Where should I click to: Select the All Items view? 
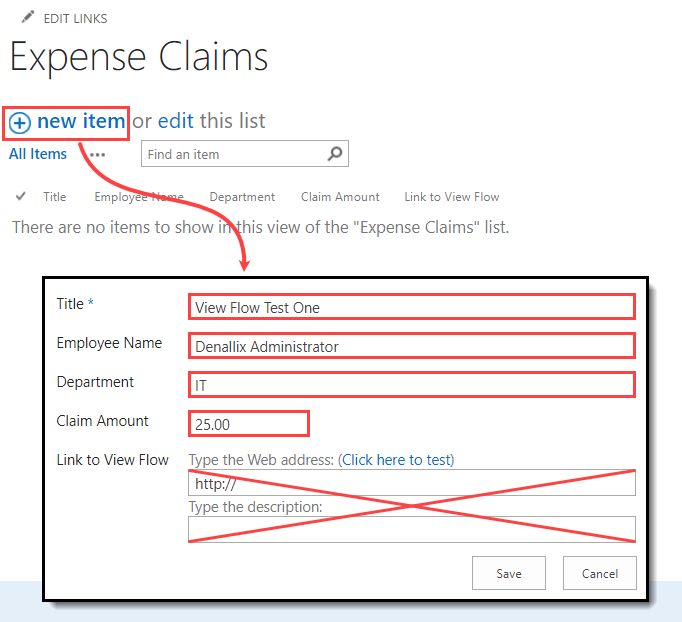pos(38,154)
